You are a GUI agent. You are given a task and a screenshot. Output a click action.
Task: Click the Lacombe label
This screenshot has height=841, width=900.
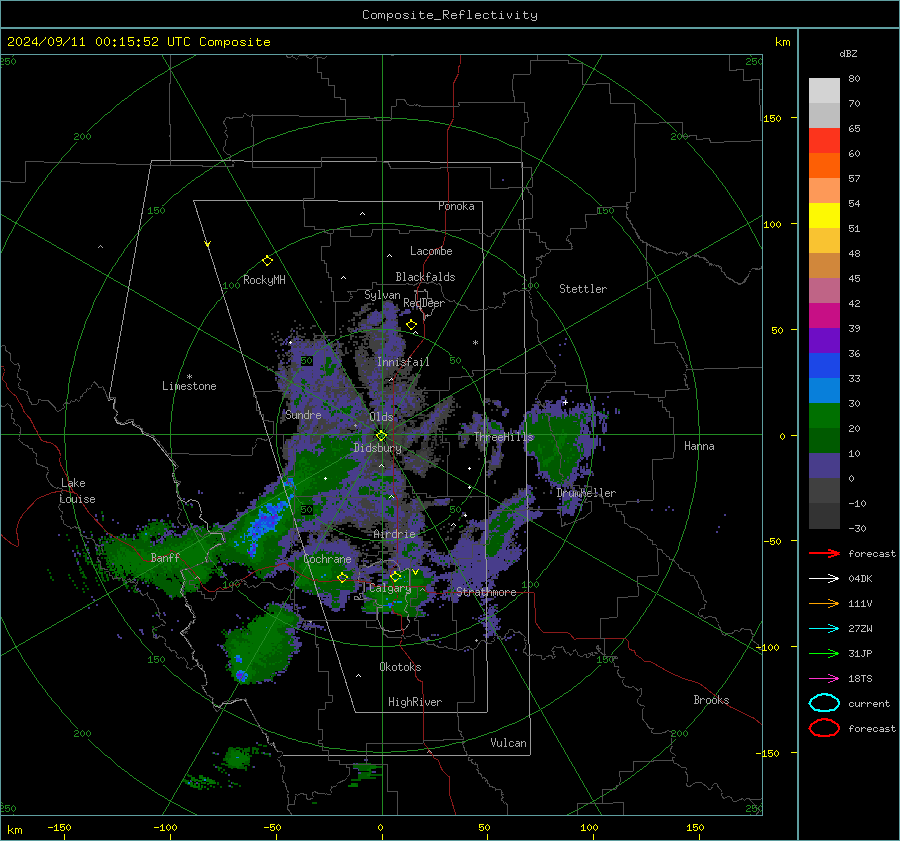click(431, 251)
